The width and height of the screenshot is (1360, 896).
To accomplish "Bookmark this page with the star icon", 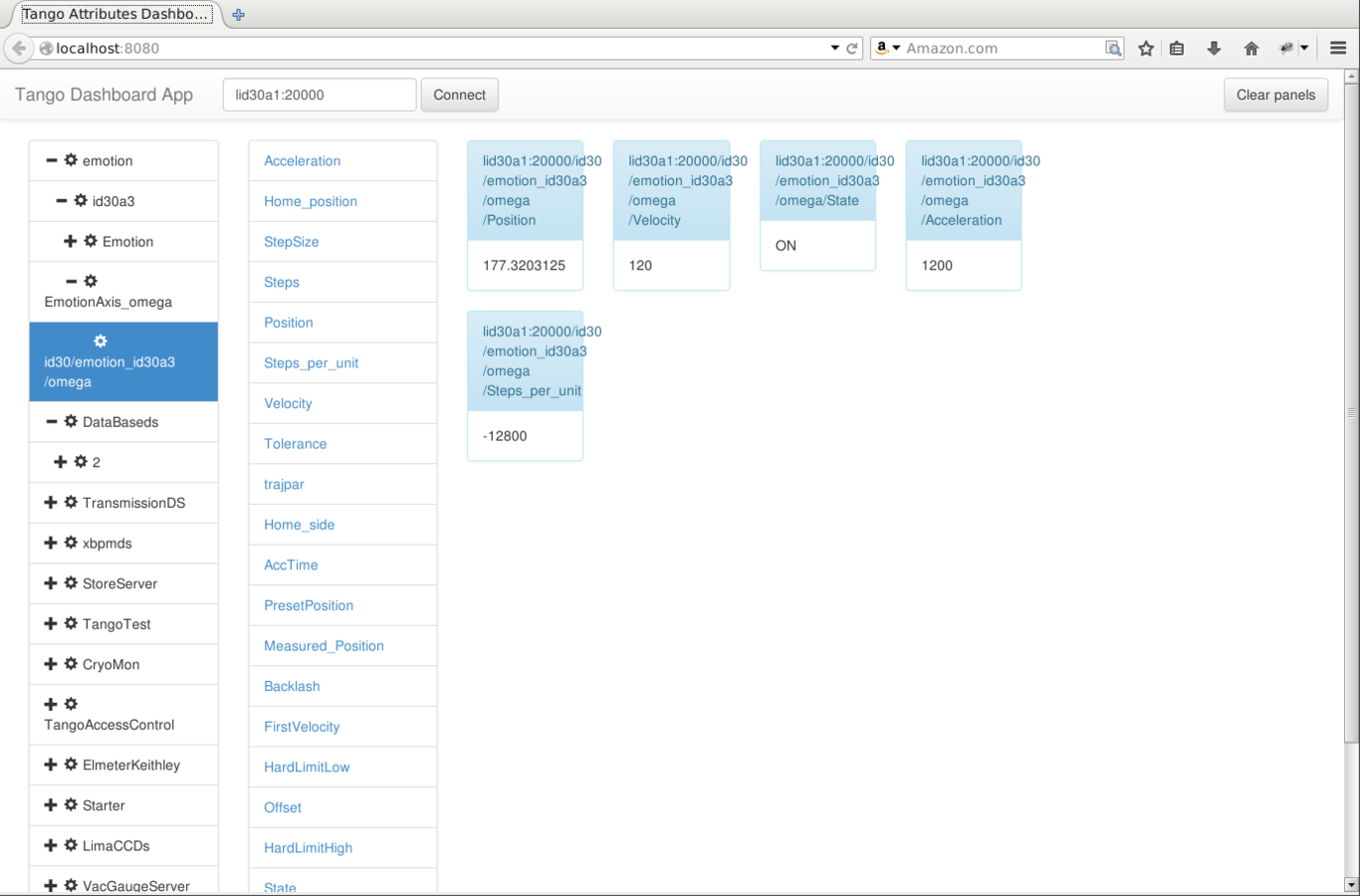I will (x=1146, y=48).
